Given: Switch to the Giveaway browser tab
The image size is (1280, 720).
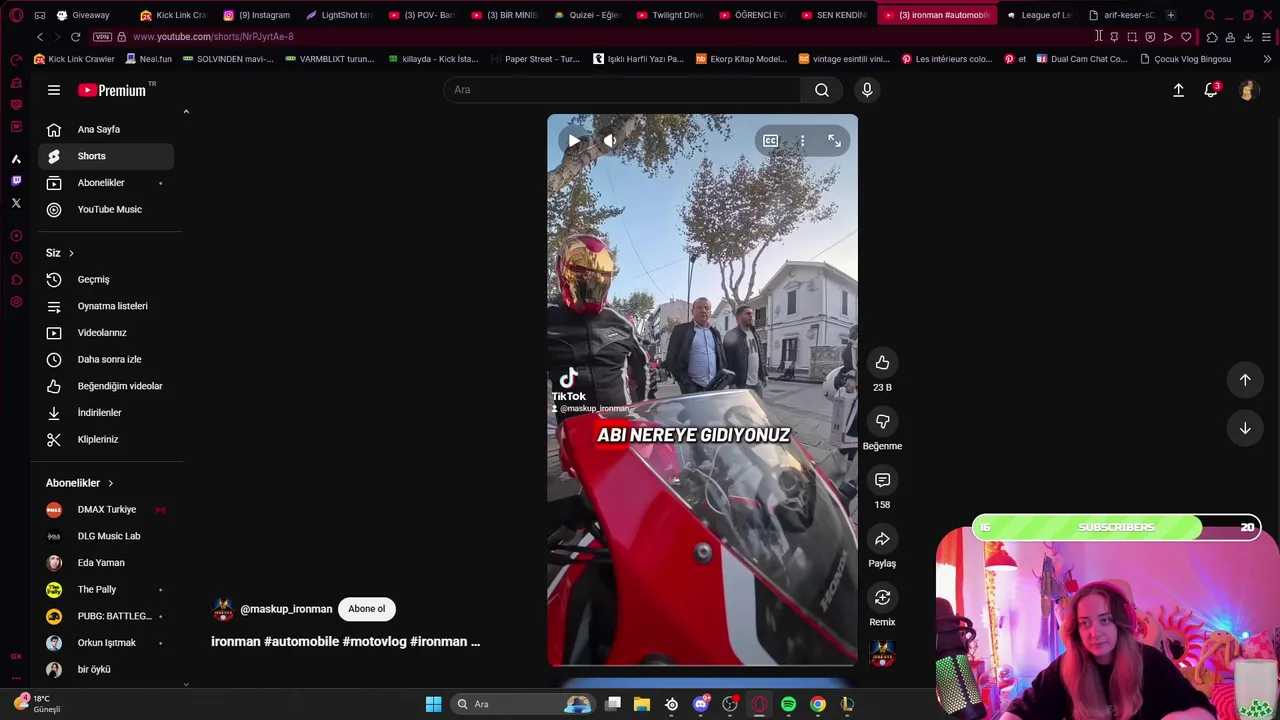Looking at the screenshot, I should click(x=84, y=15).
